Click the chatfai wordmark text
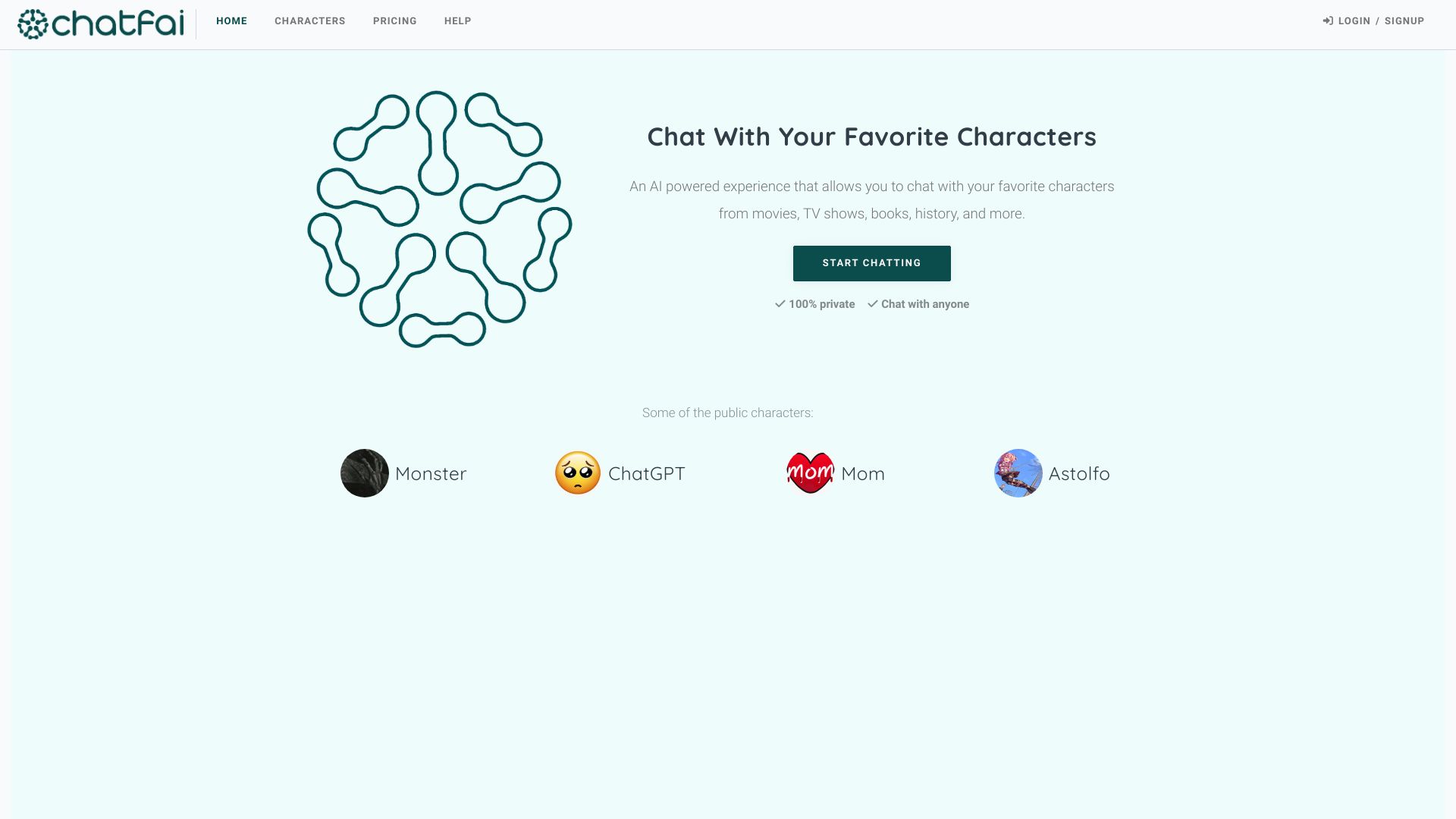1456x819 pixels. pos(118,22)
